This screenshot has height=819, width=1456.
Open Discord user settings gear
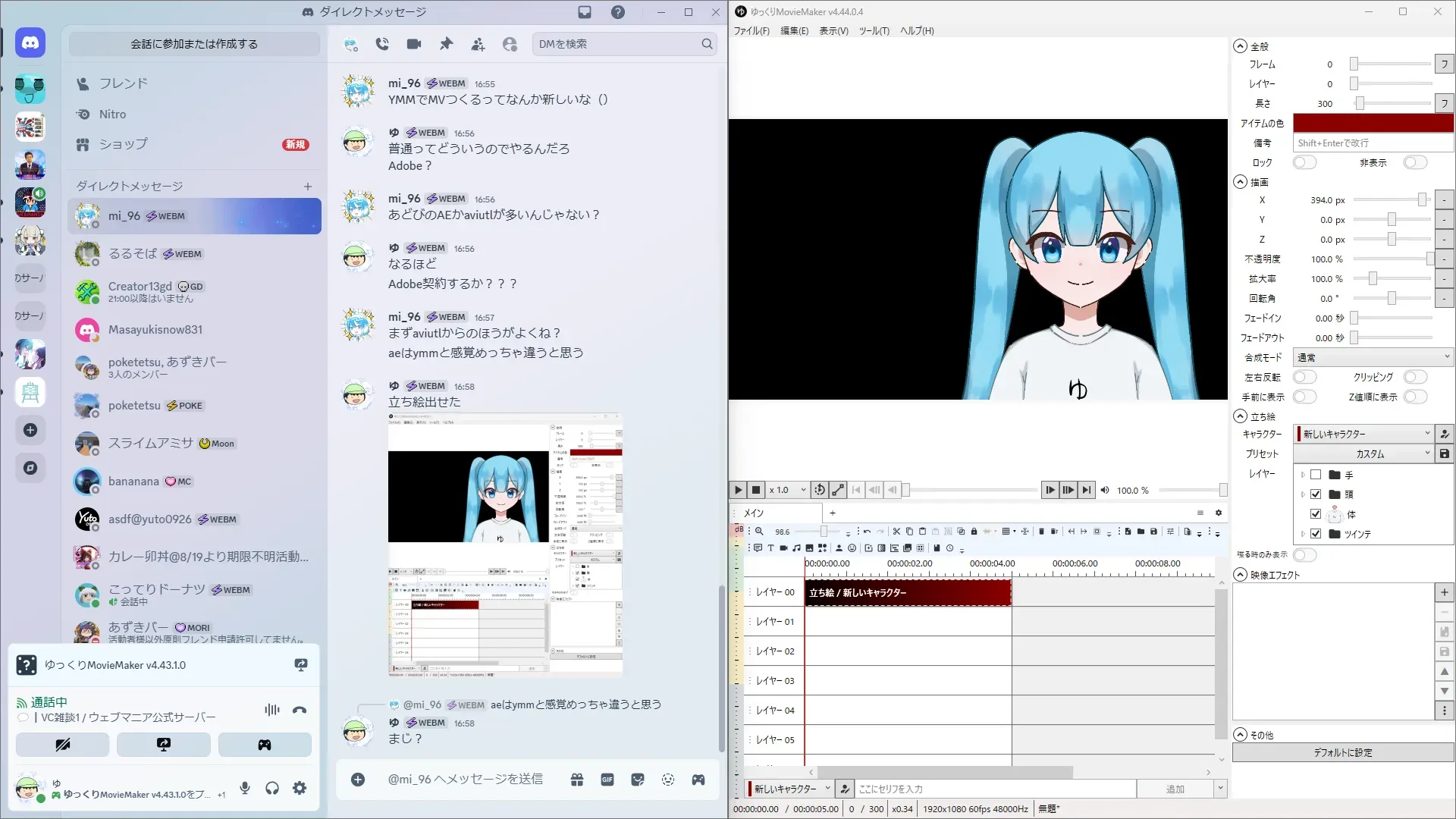click(300, 788)
